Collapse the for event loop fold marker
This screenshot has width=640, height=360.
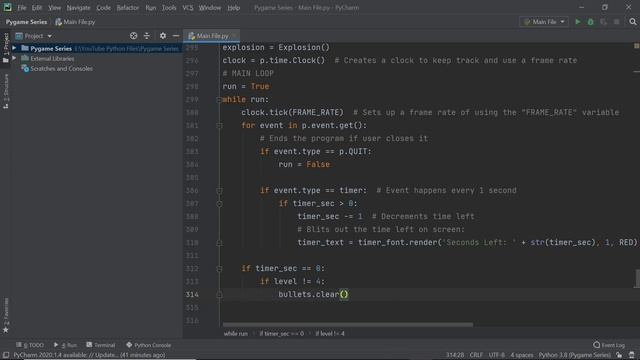pyautogui.click(x=219, y=125)
